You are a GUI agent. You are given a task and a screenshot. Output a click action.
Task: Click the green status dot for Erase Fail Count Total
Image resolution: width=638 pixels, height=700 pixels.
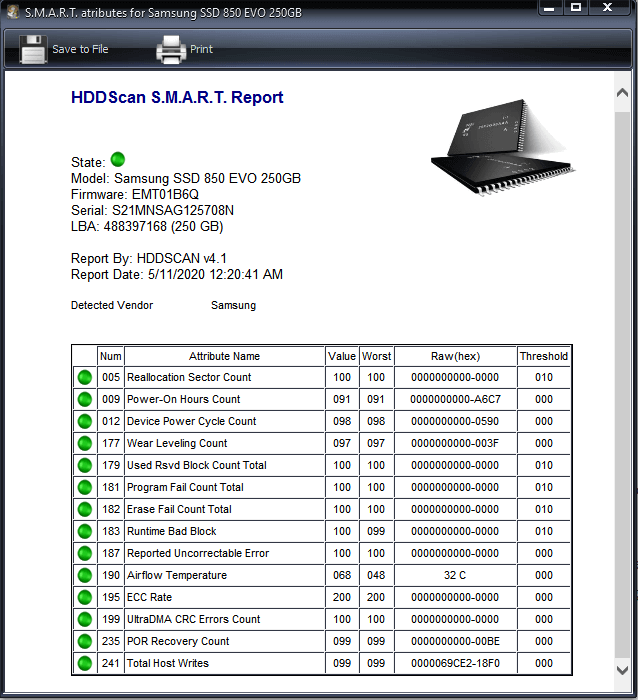[85, 509]
